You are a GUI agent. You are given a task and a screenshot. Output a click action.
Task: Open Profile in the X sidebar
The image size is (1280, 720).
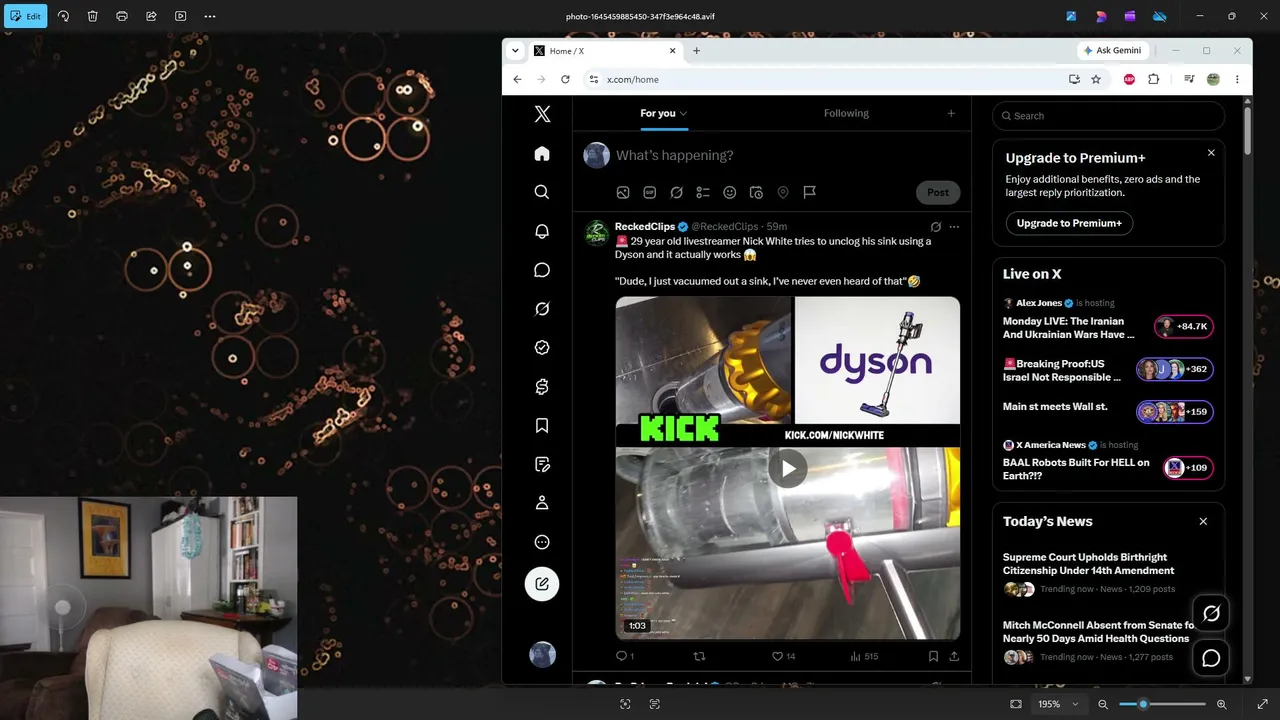(x=542, y=503)
